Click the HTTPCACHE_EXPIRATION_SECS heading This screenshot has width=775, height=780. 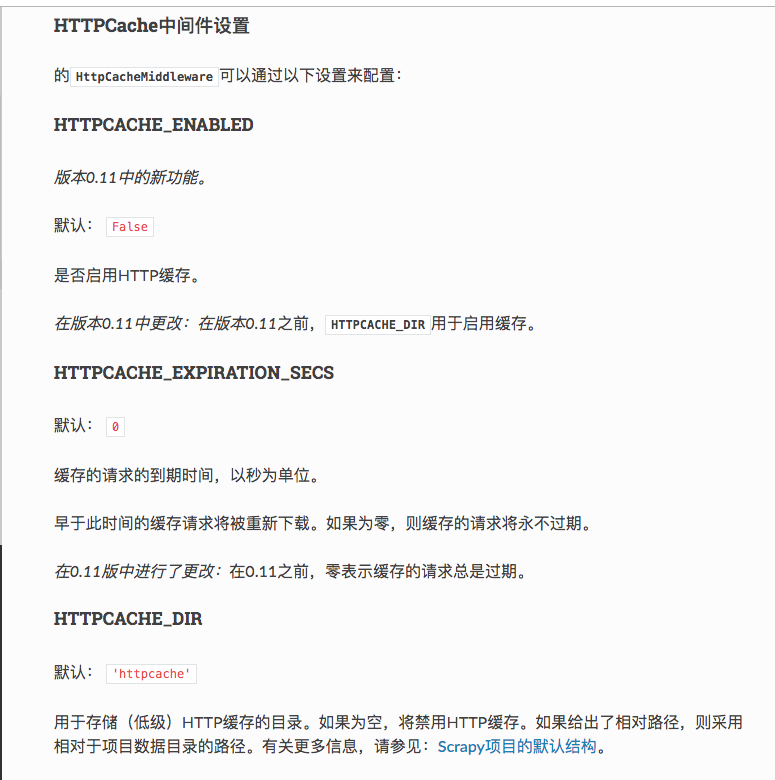(x=194, y=373)
